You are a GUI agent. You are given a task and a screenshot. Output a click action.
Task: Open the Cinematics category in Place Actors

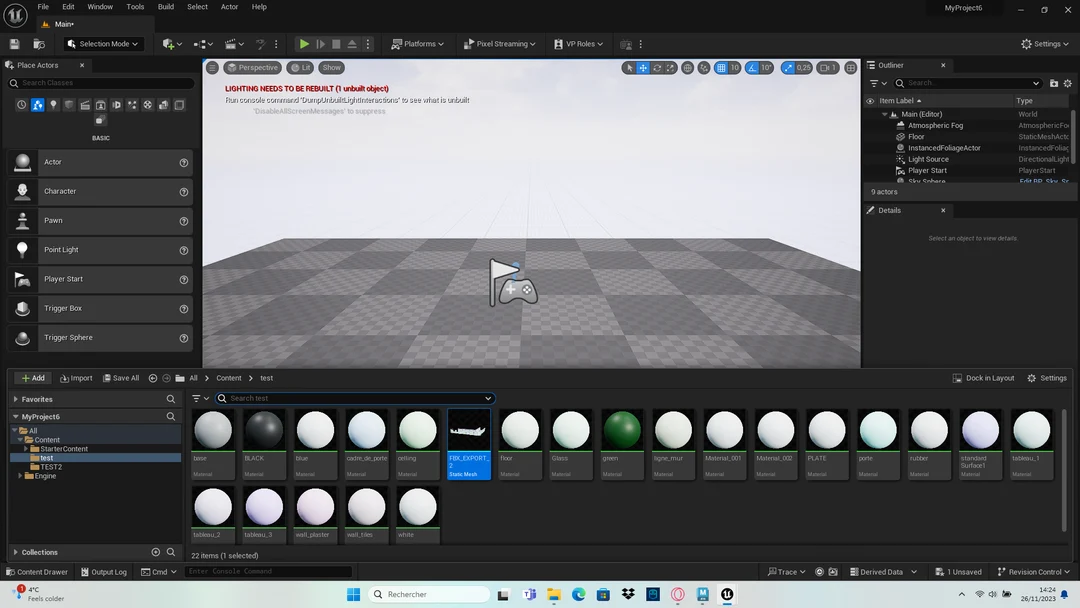click(84, 105)
